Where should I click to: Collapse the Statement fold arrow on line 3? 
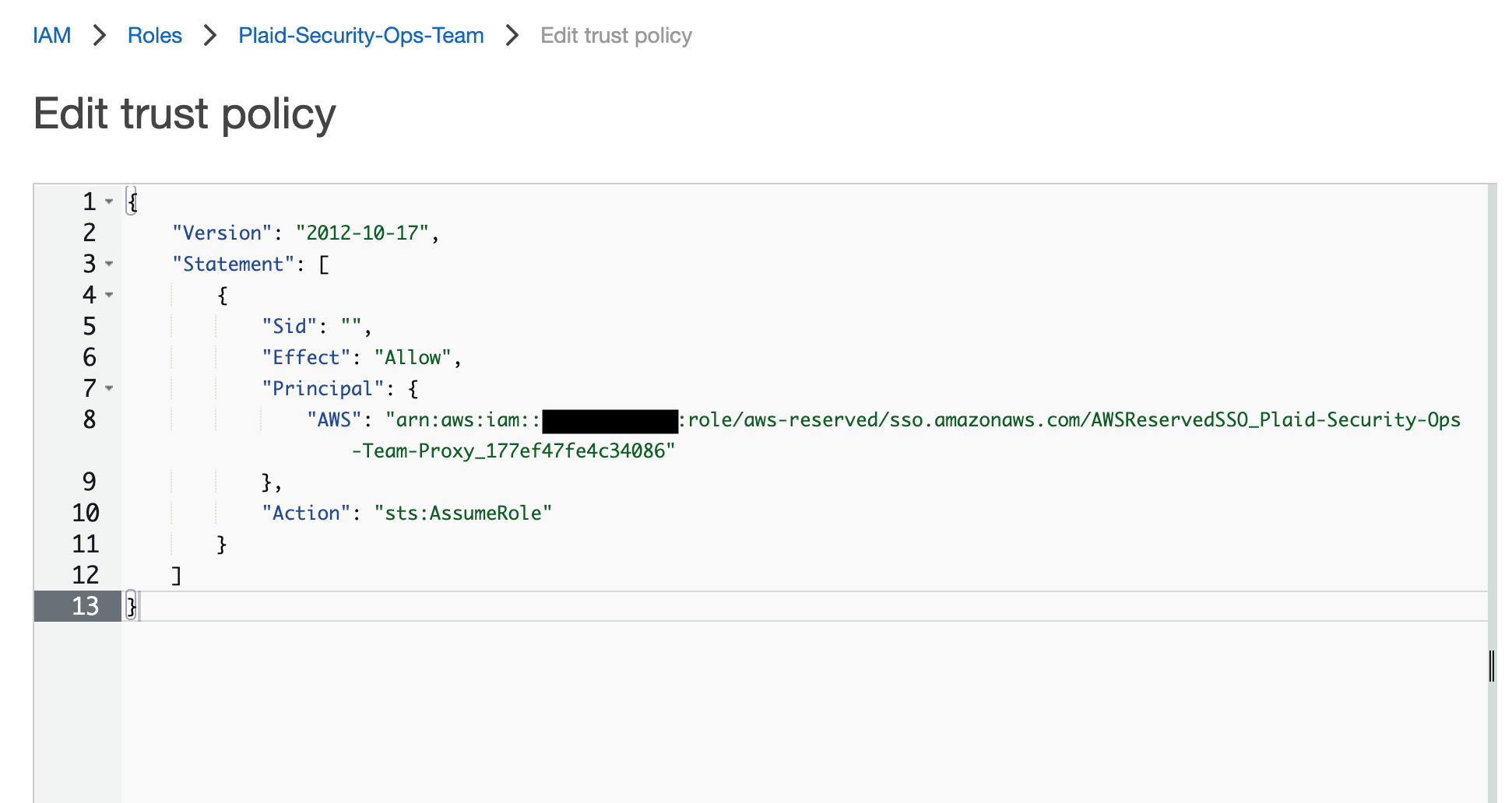pos(109,264)
